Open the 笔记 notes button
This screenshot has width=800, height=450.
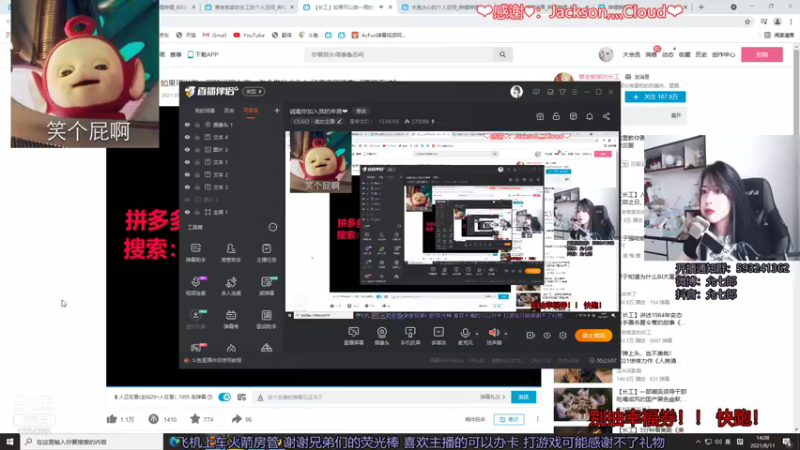click(x=509, y=419)
